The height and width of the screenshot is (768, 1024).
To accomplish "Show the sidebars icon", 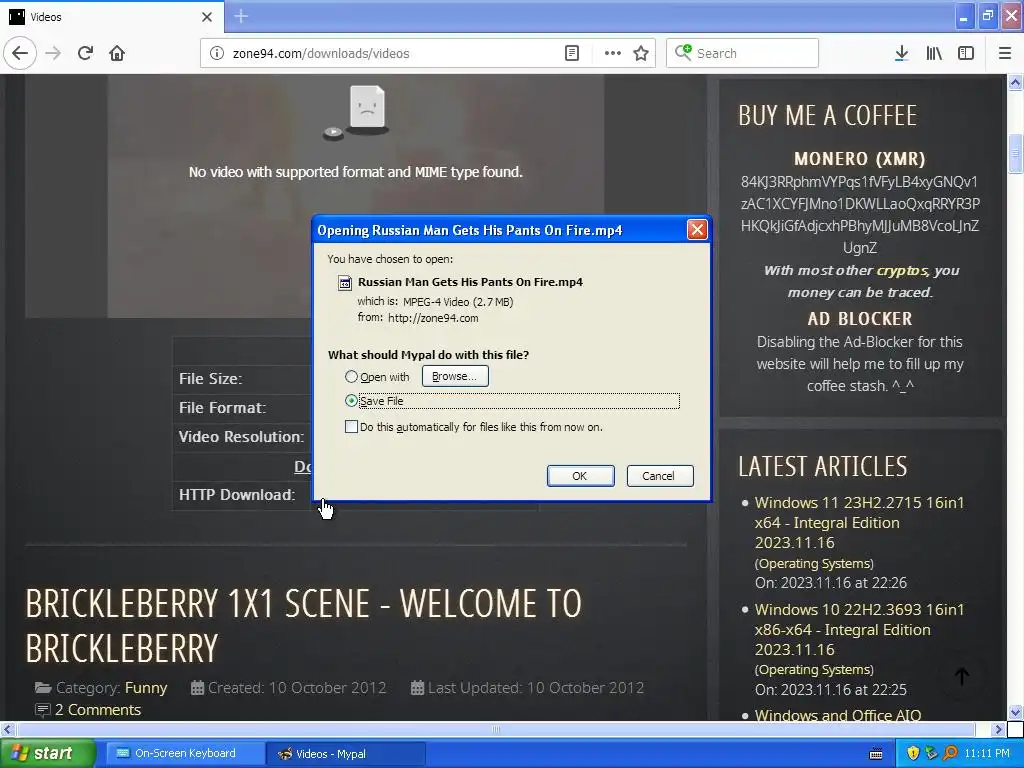I will [966, 53].
